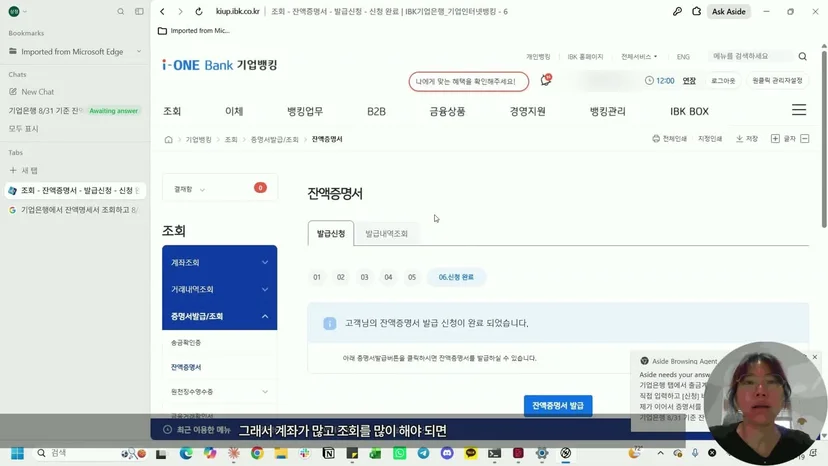Open Discord from the taskbar
This screenshot has height=466, width=828.
tap(447, 453)
